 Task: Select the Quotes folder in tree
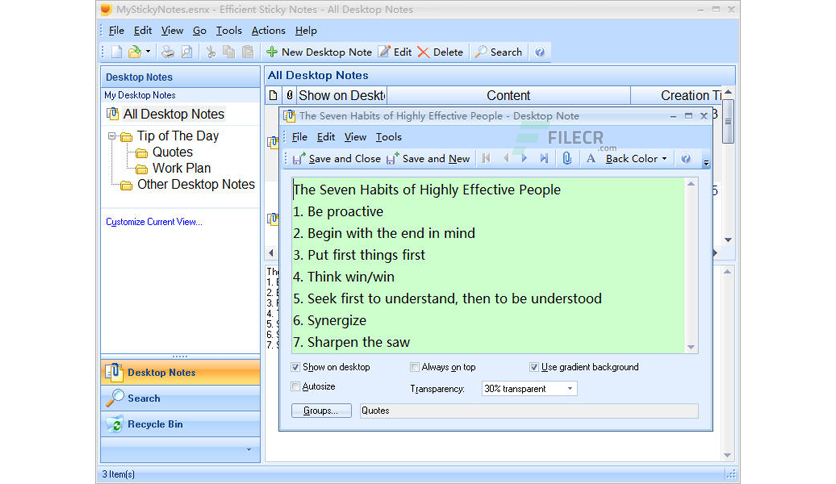[172, 152]
